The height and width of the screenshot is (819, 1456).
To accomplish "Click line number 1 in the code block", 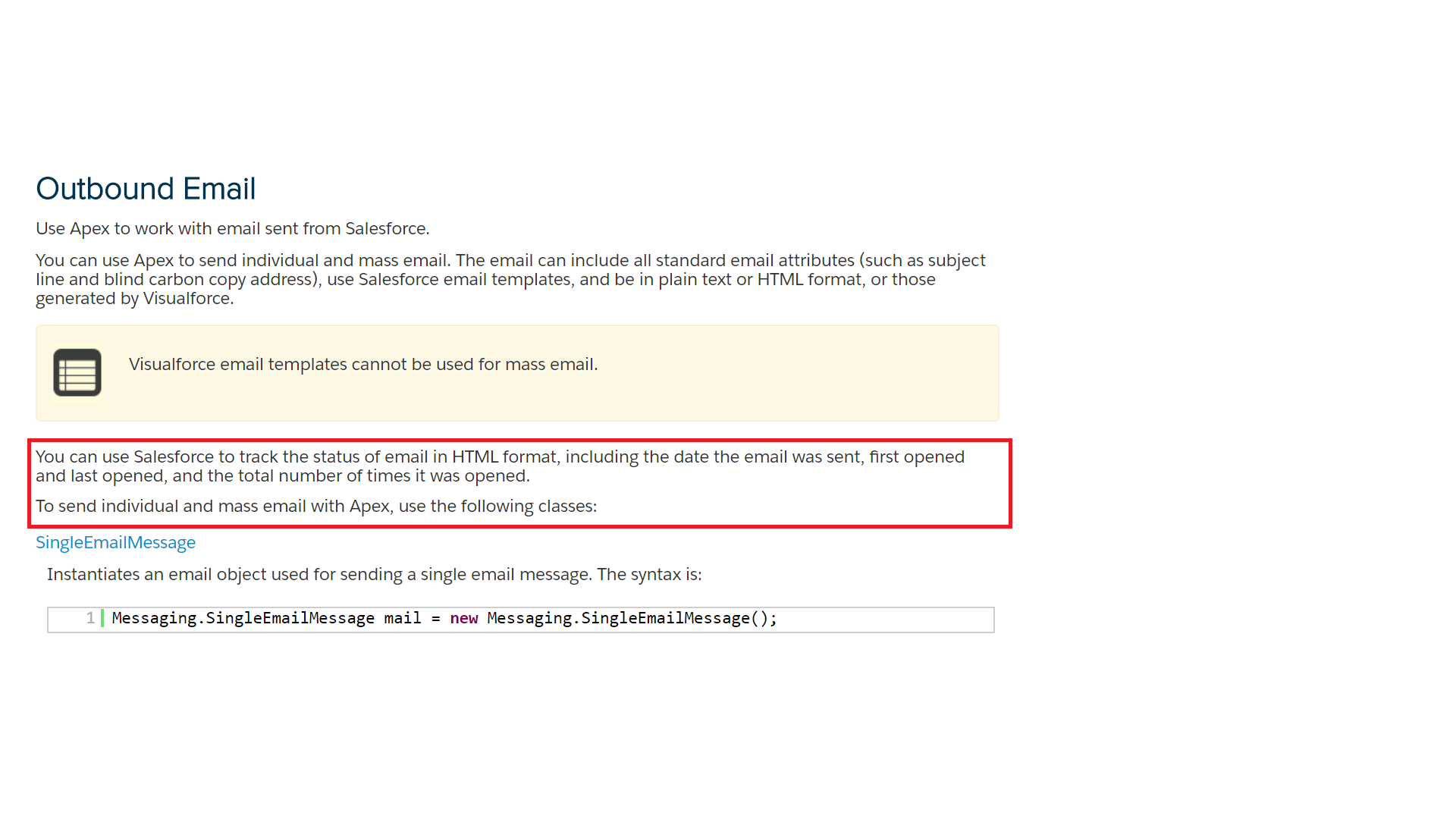I will tap(90, 618).
